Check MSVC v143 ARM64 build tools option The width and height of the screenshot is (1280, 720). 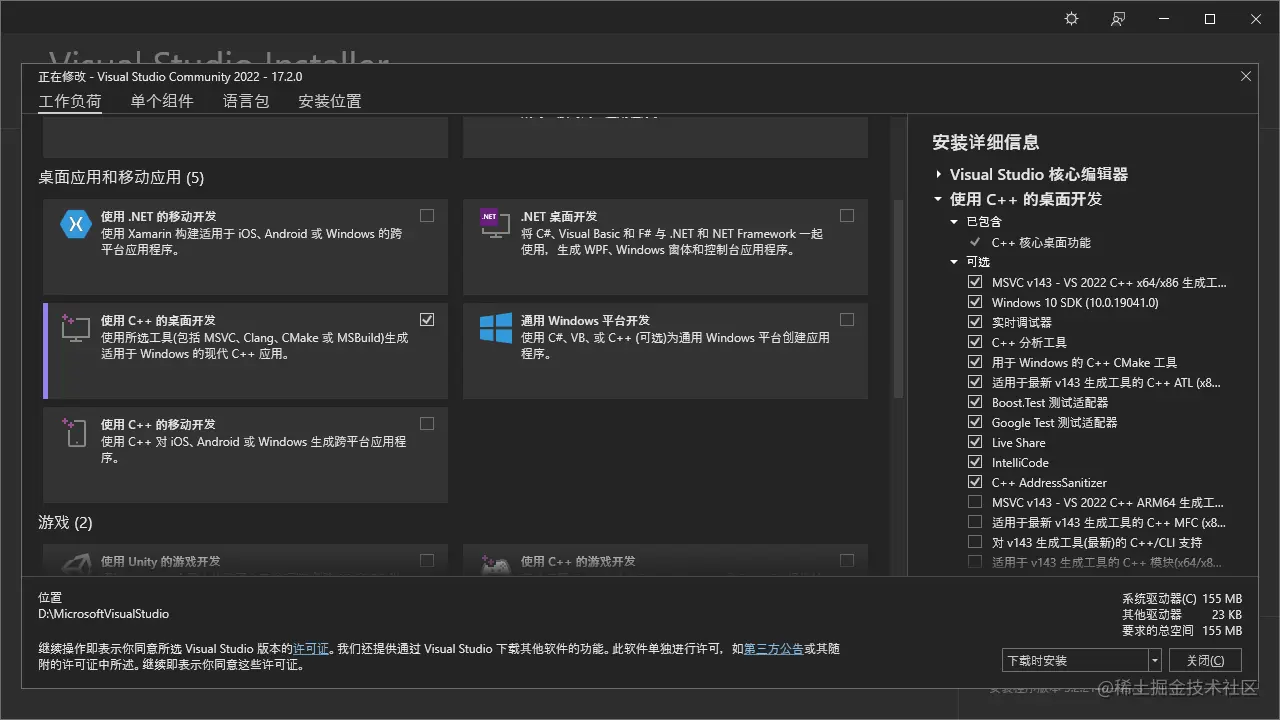(975, 502)
